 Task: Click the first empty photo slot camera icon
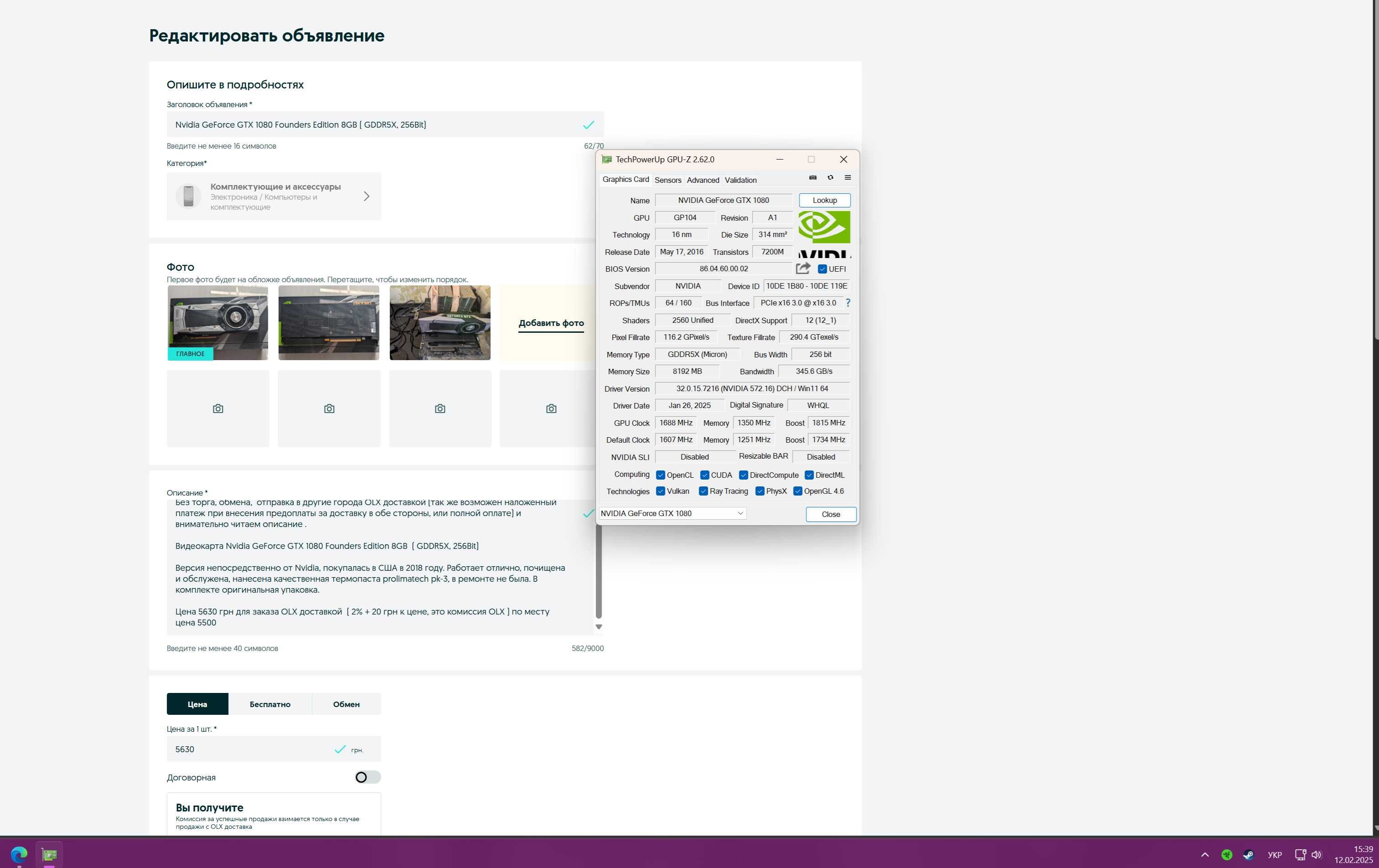[x=217, y=409]
